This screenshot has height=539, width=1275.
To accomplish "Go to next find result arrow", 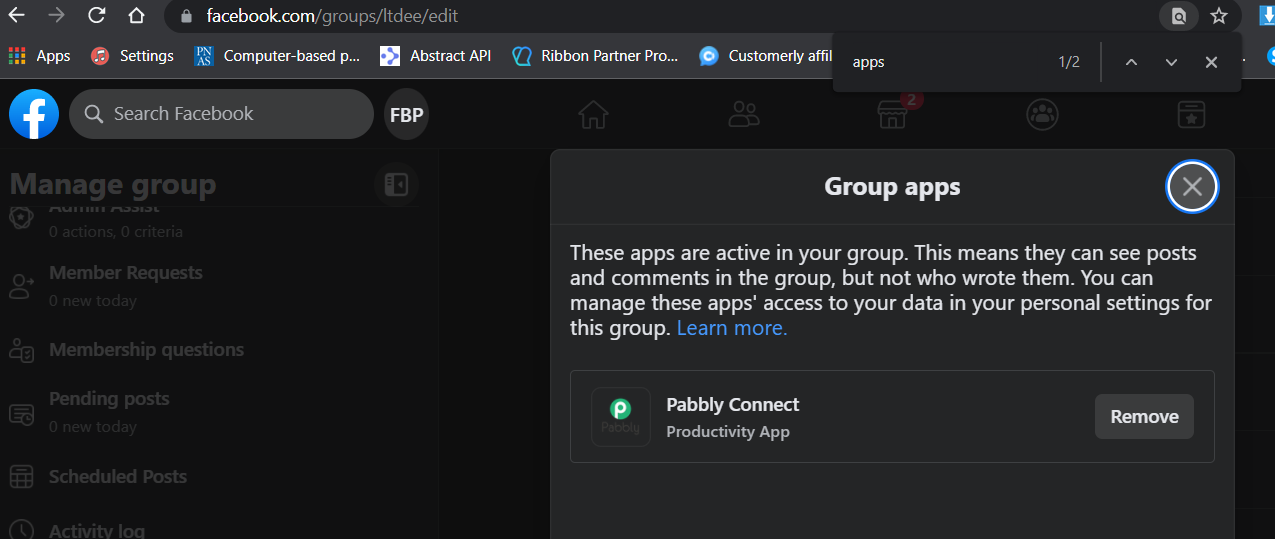I will click(1171, 62).
